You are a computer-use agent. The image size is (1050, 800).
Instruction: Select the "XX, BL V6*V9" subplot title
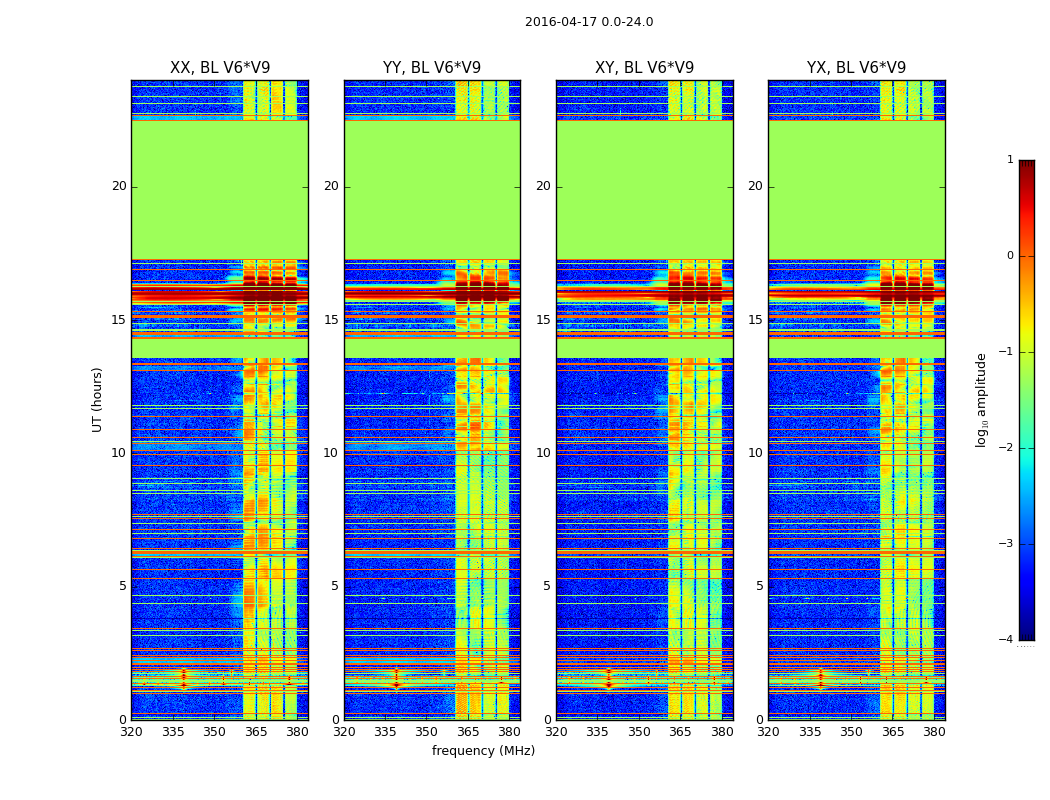point(220,68)
